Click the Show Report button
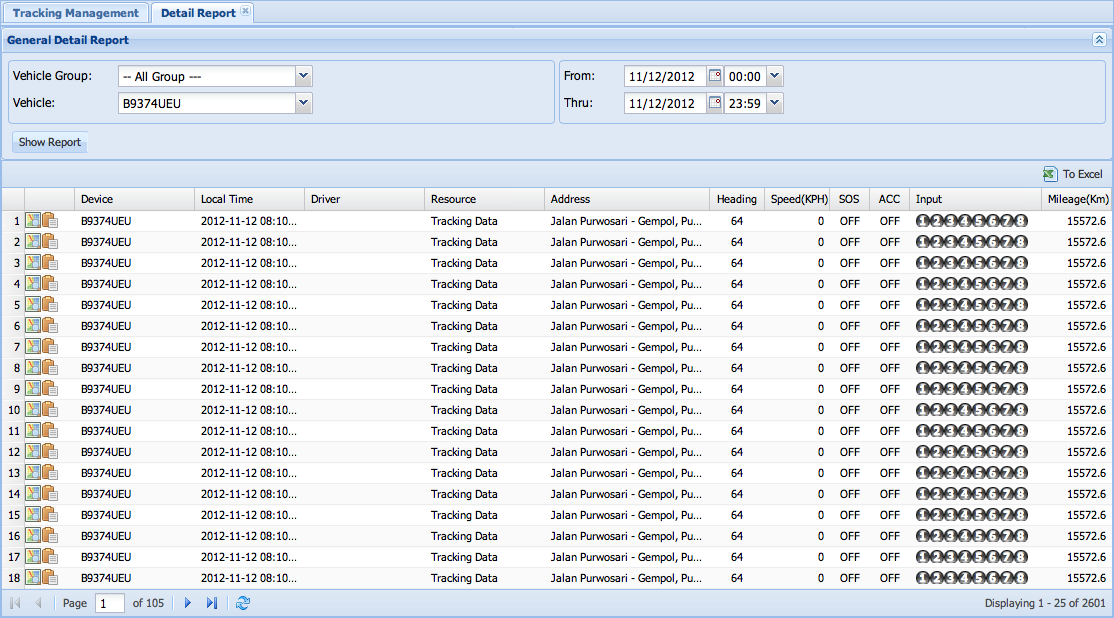This screenshot has width=1114, height=618. 50,142
